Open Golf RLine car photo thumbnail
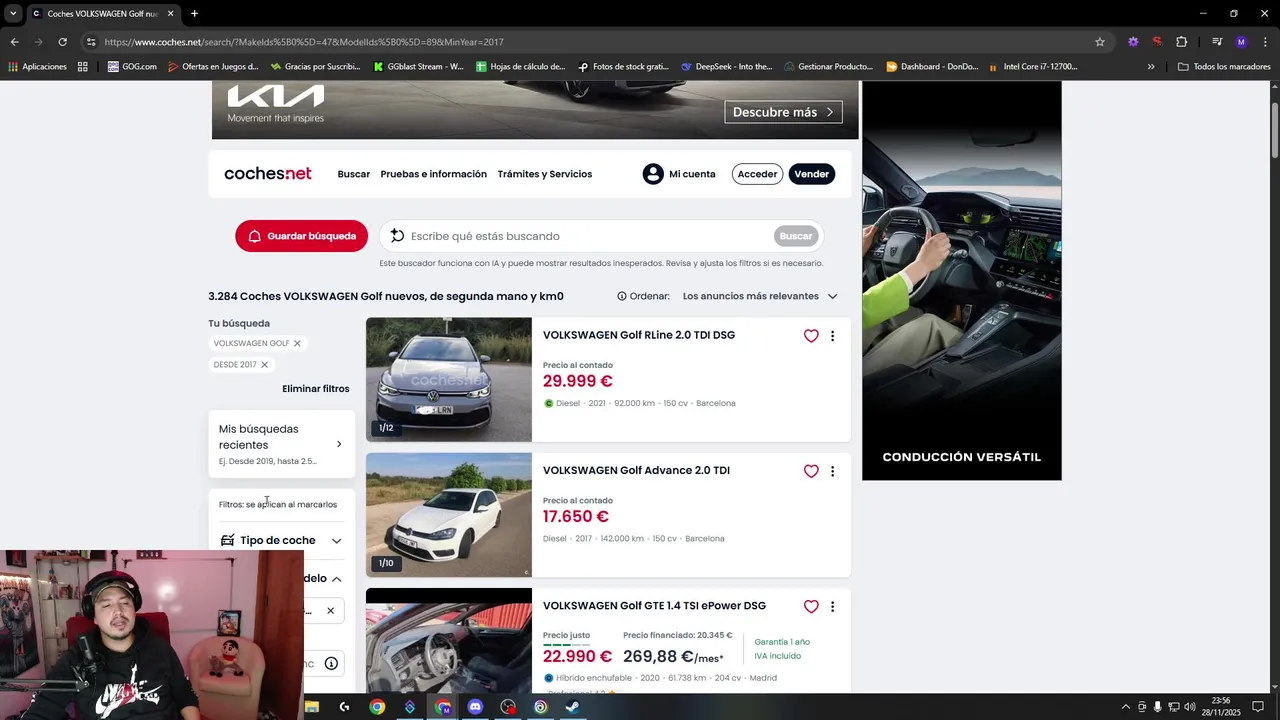This screenshot has height=720, width=1280. 449,380
